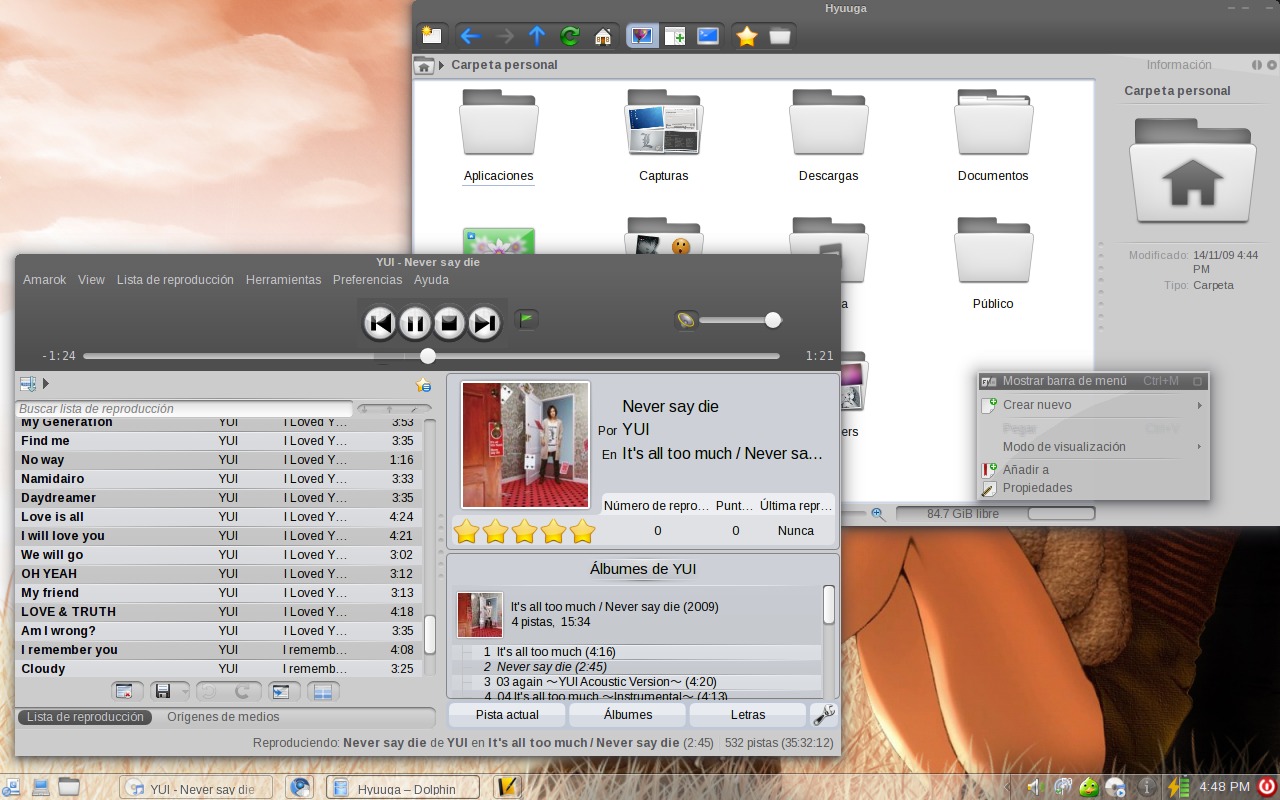Image resolution: width=1280 pixels, height=800 pixels.
Task: Click the save playlist floppy icon
Action: click(163, 691)
